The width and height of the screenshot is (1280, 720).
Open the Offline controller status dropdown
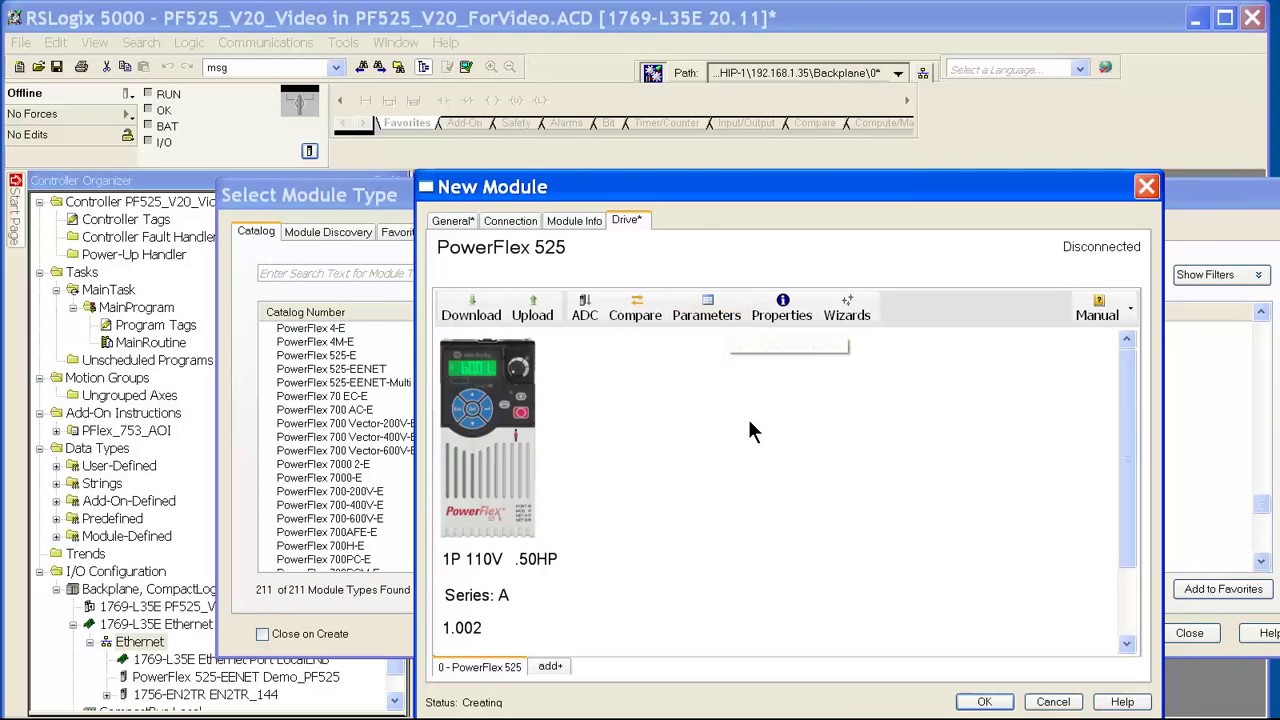click(127, 93)
